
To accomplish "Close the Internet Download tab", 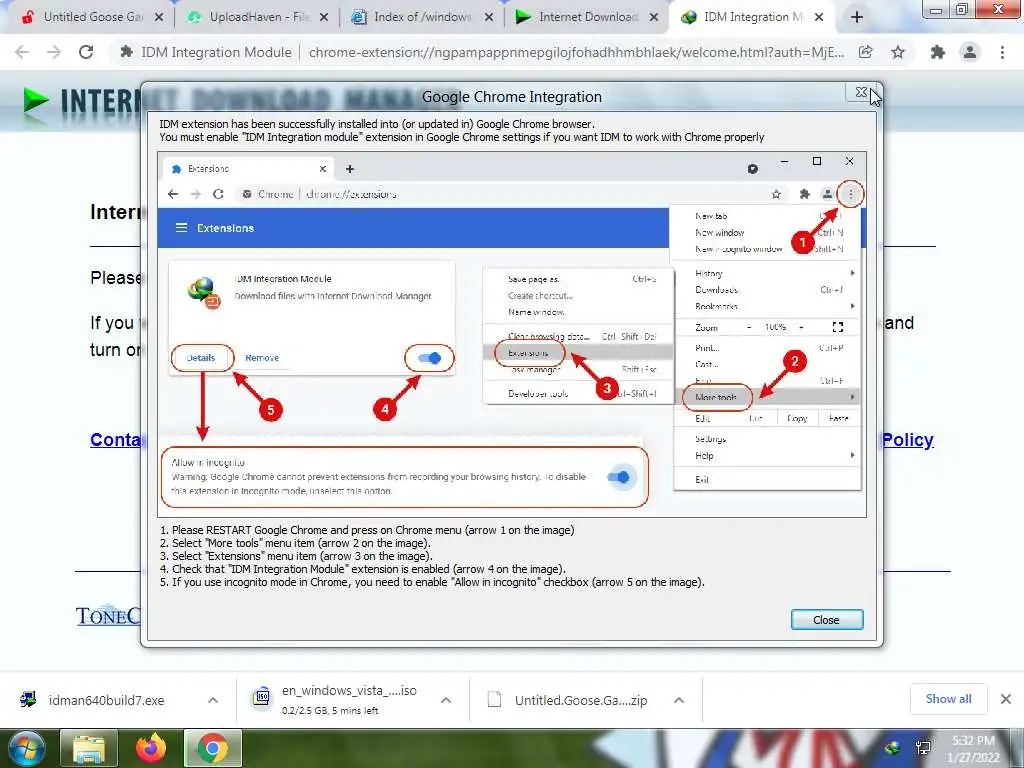I will [x=654, y=18].
